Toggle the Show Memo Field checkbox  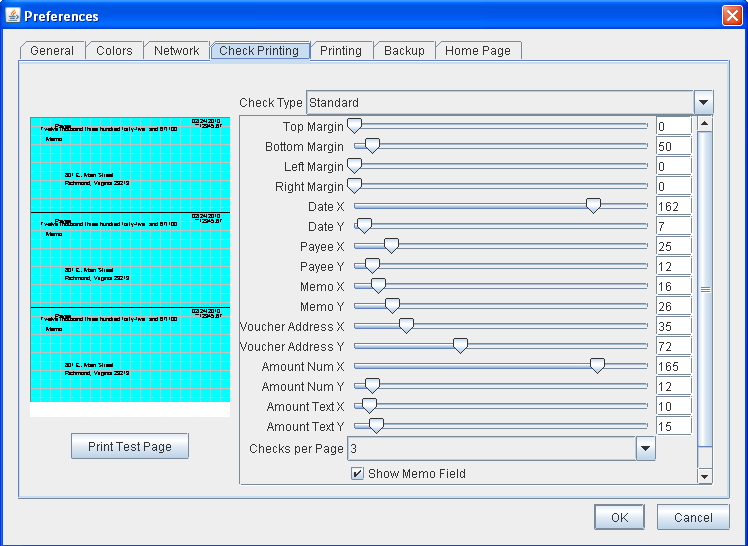[x=357, y=474]
